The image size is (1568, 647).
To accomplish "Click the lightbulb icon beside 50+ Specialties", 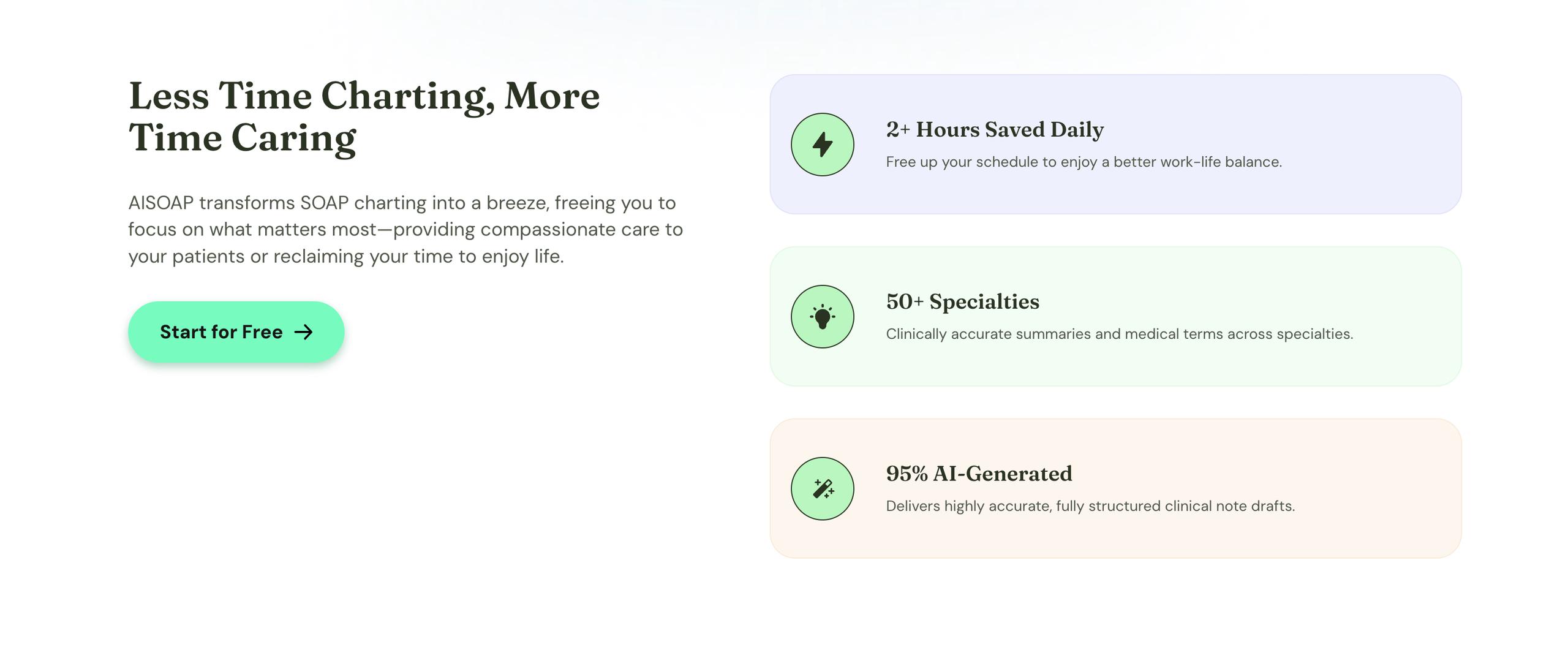I will [822, 317].
